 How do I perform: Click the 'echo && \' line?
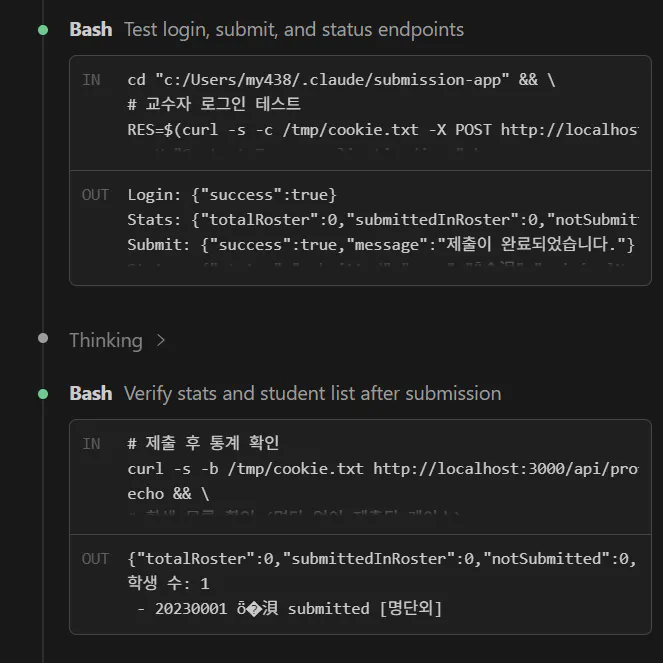click(x=168, y=494)
